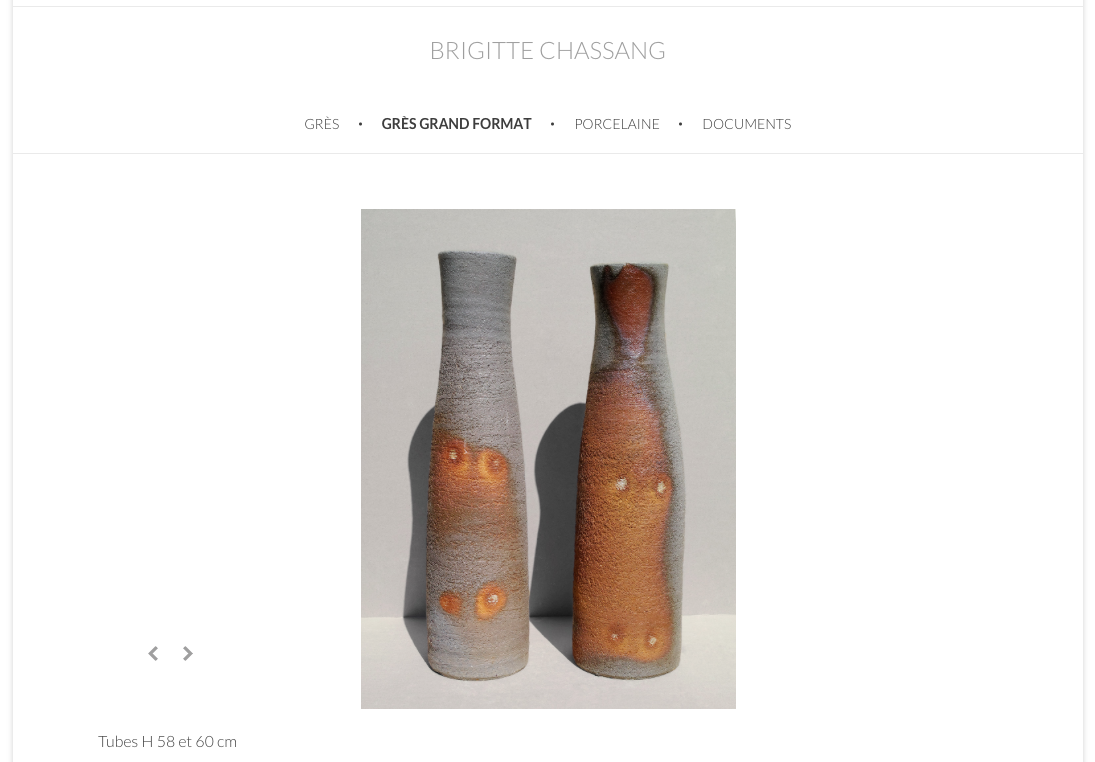Advance to the next image using the right arrow

click(x=187, y=654)
